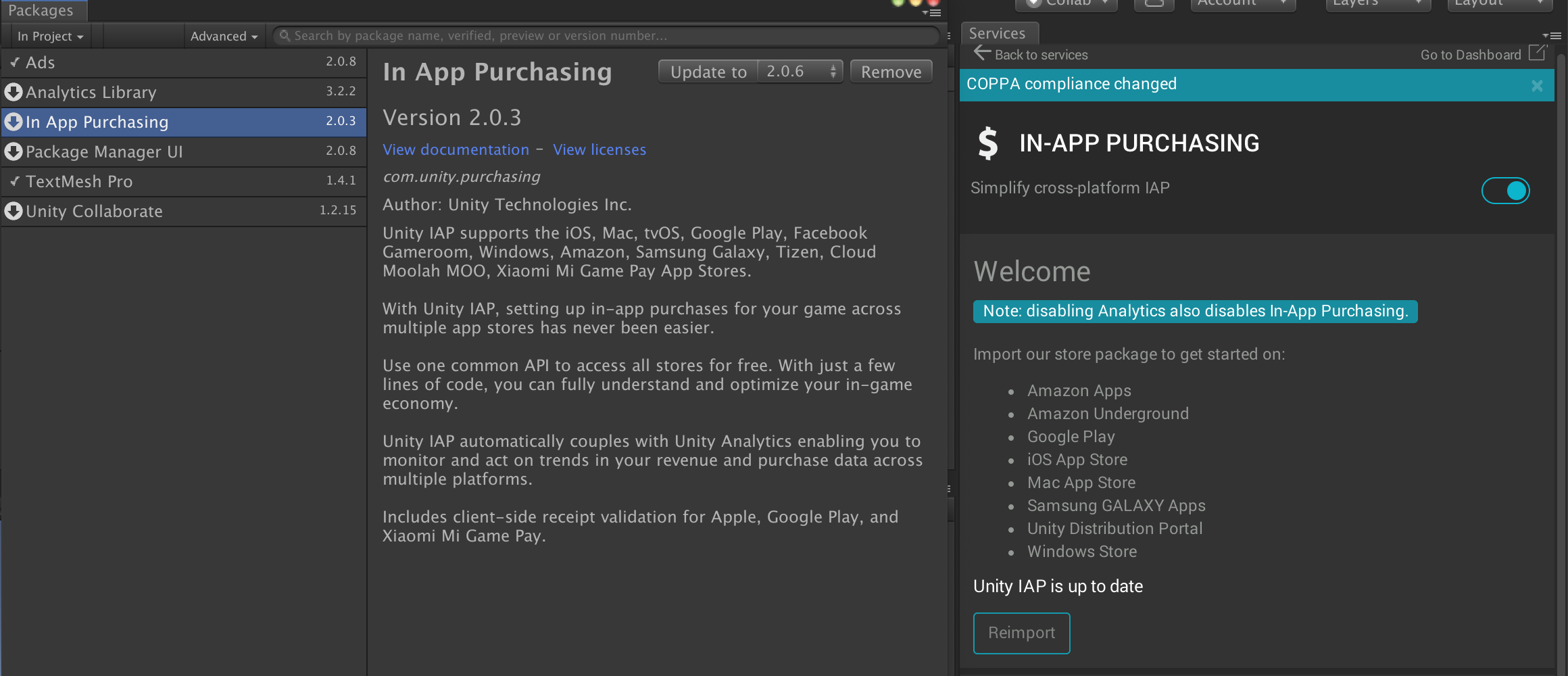
Task: Click the com.unity.purchasing package ID text
Action: click(462, 177)
